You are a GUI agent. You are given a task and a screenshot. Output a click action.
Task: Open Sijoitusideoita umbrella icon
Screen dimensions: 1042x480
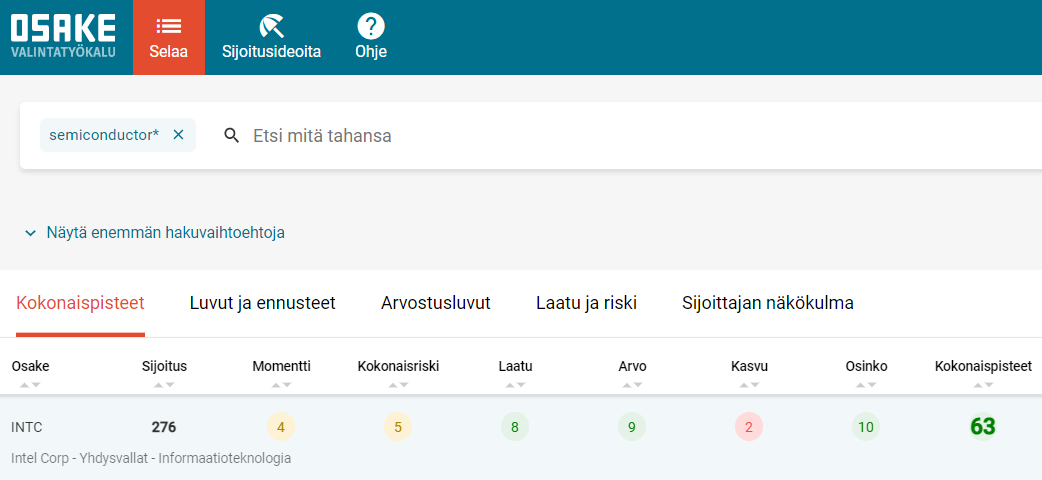pyautogui.click(x=271, y=27)
